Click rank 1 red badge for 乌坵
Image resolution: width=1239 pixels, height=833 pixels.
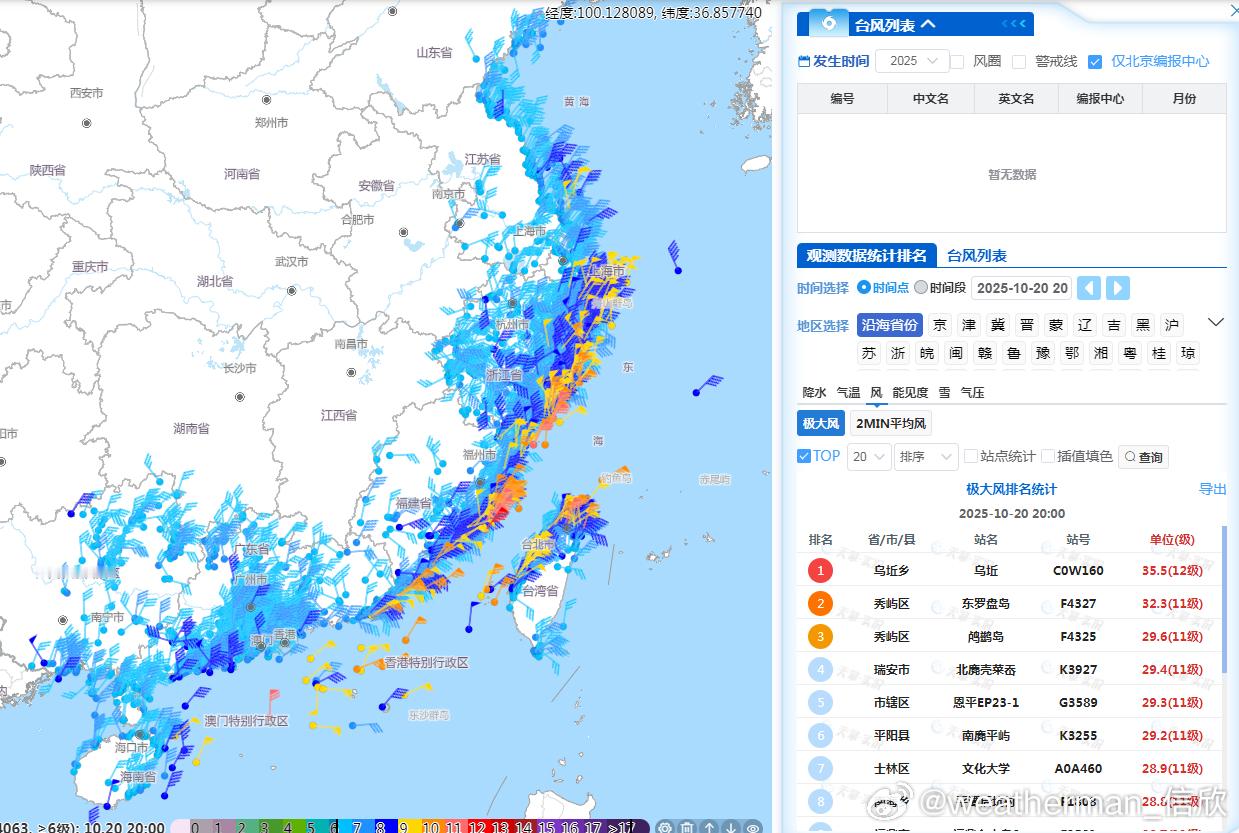[820, 571]
